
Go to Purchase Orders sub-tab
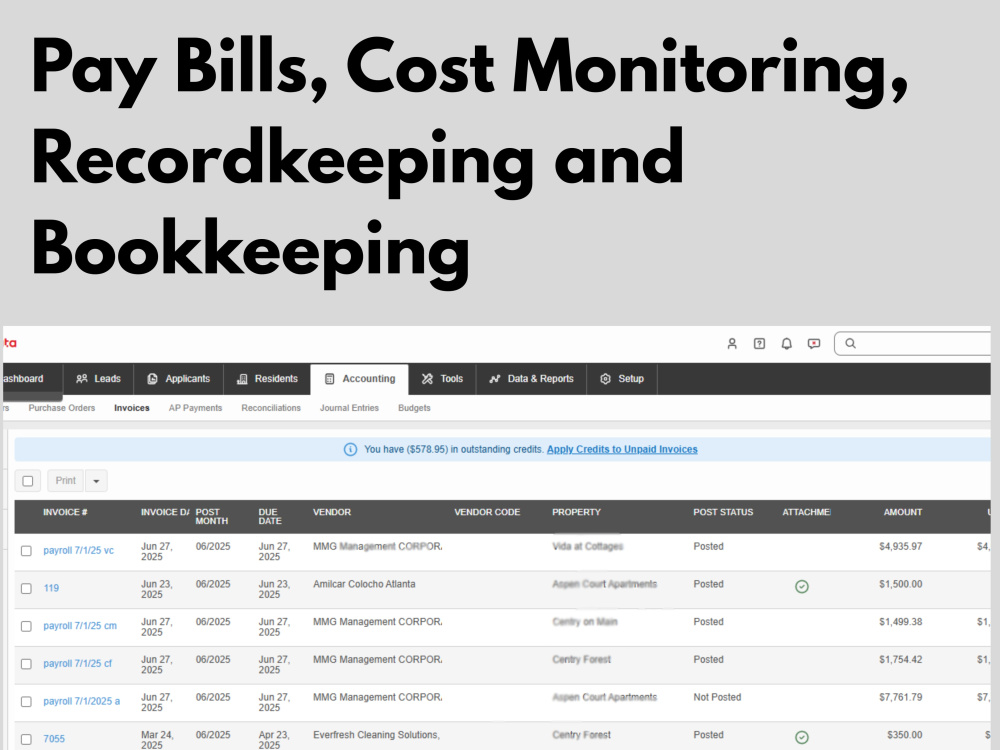coord(62,408)
